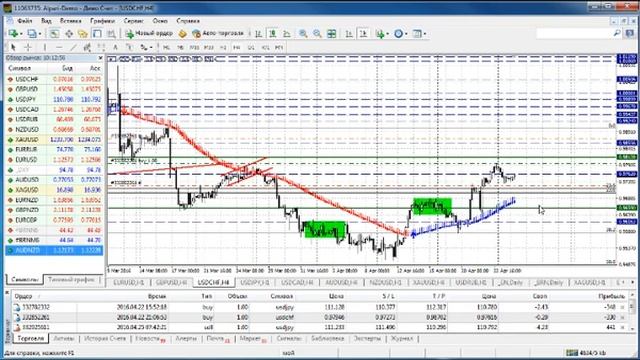Expand the Indicators dropdown arrow
Viewport: 640px width, 360px height.
click(387, 34)
